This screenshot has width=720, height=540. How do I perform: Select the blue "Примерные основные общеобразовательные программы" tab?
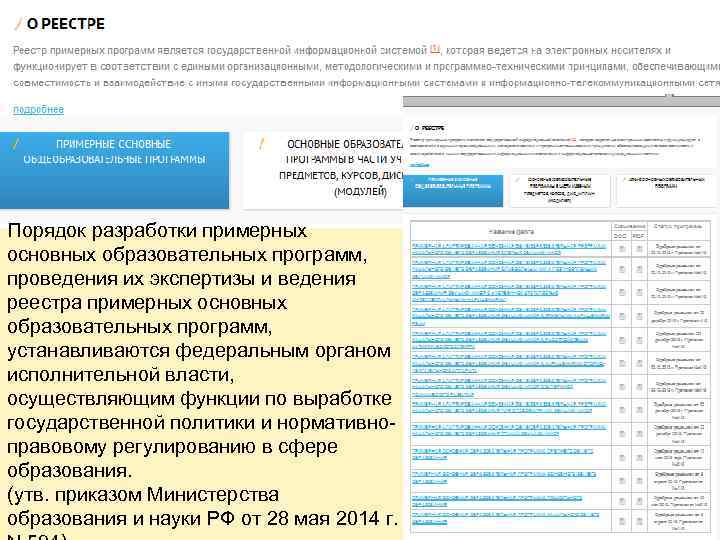click(114, 170)
